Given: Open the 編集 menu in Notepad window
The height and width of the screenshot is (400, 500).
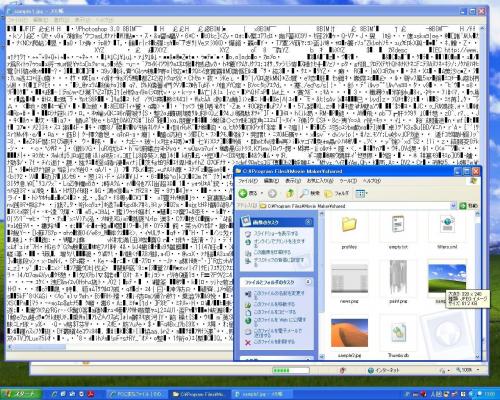Looking at the screenshot, I should tap(40, 20).
